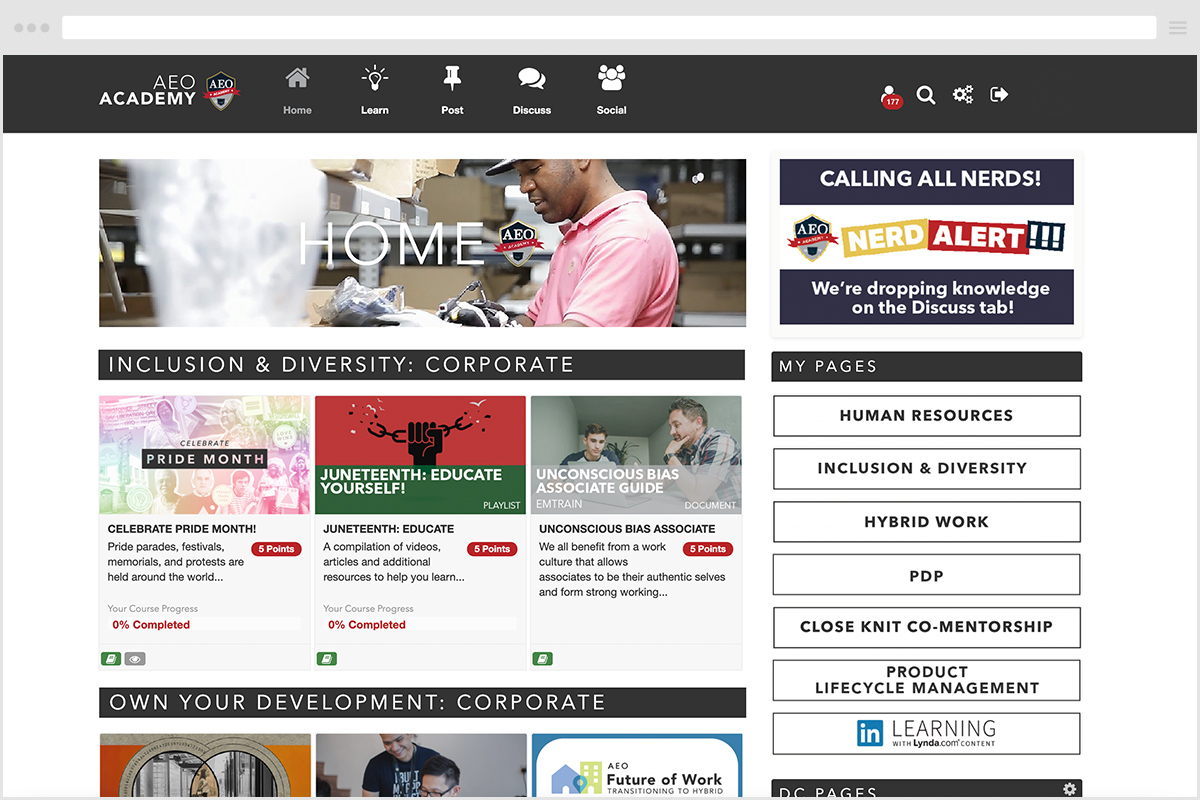This screenshot has width=1200, height=800.
Task: Toggle the eye icon on Pride Month card
Action: click(135, 658)
